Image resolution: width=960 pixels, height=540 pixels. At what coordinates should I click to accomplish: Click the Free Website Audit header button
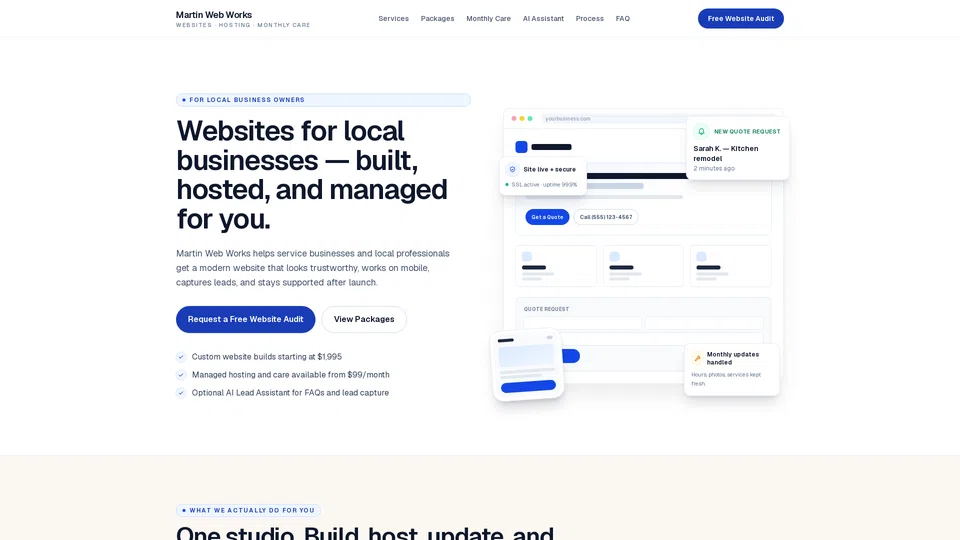click(x=740, y=18)
